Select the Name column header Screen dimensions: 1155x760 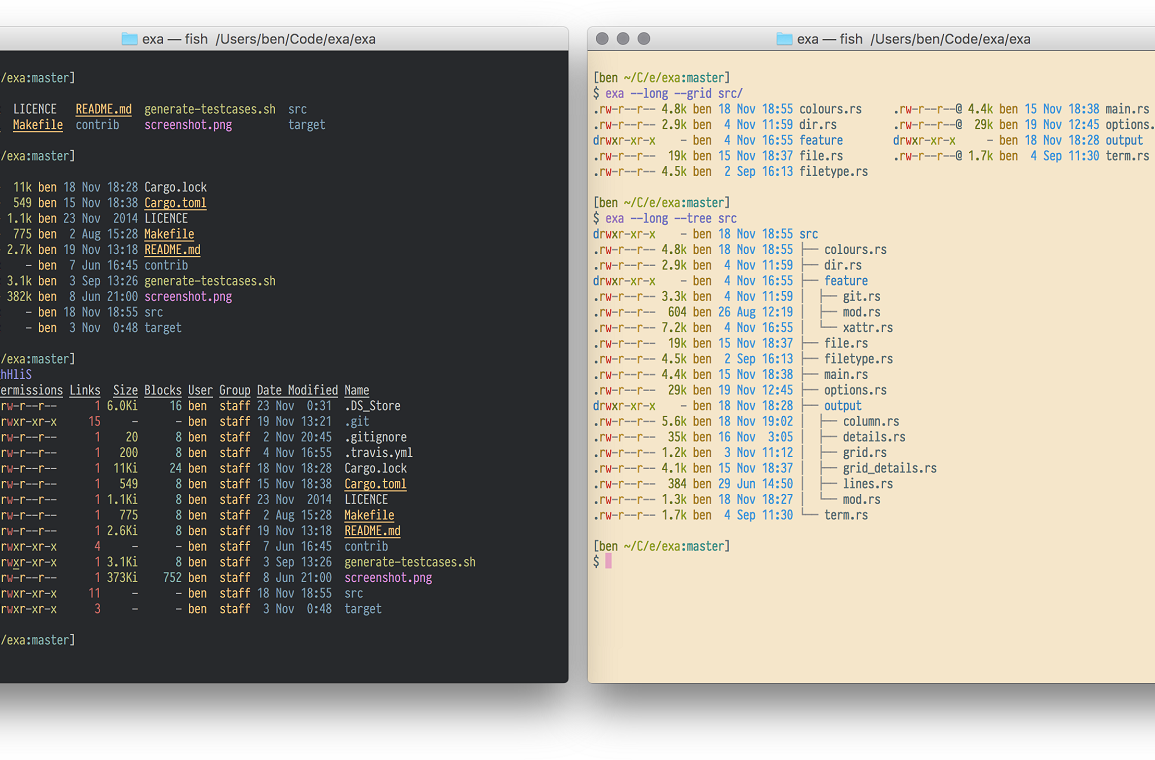click(x=357, y=390)
